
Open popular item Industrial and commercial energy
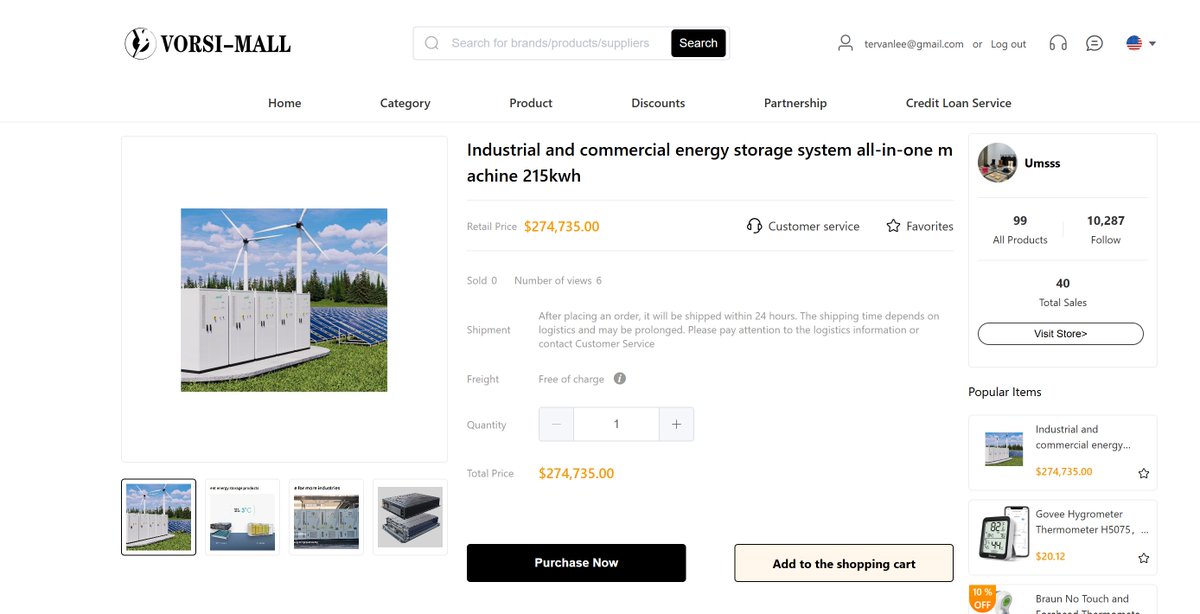pyautogui.click(x=1081, y=437)
